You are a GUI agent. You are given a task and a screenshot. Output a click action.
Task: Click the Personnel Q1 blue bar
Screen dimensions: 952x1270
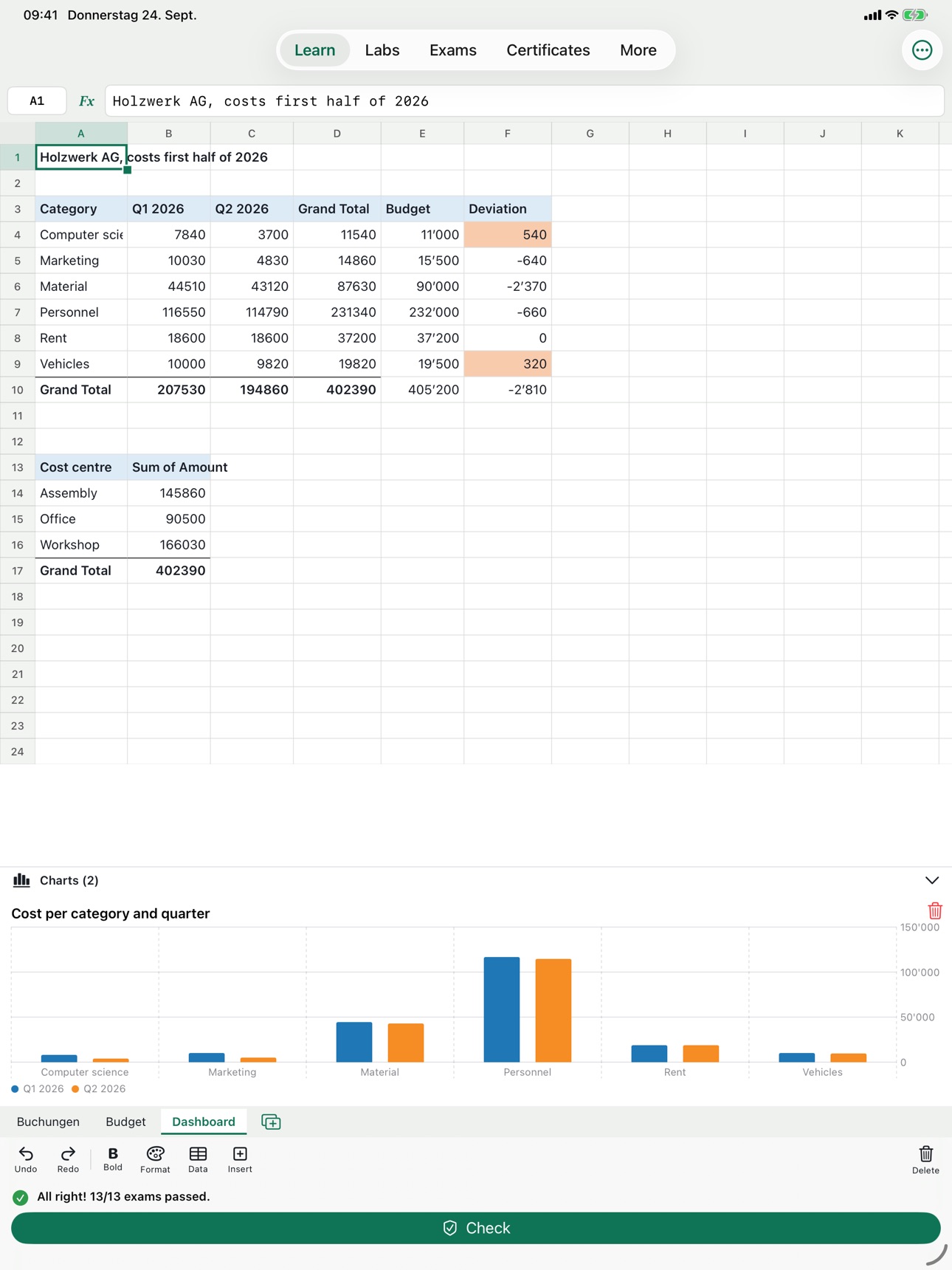tap(502, 1009)
